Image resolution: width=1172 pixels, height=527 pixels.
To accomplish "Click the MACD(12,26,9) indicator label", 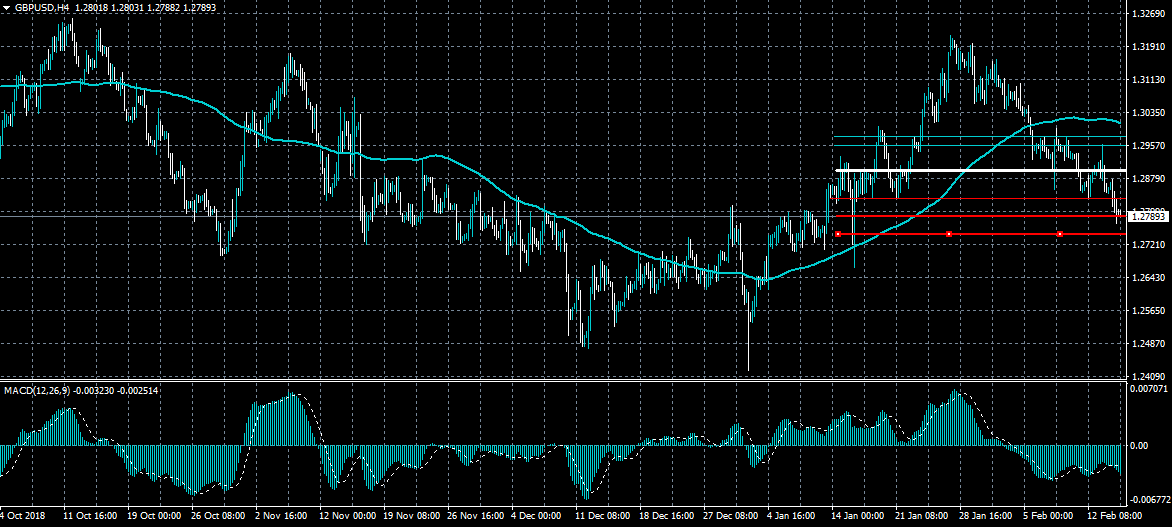I will pos(37,389).
